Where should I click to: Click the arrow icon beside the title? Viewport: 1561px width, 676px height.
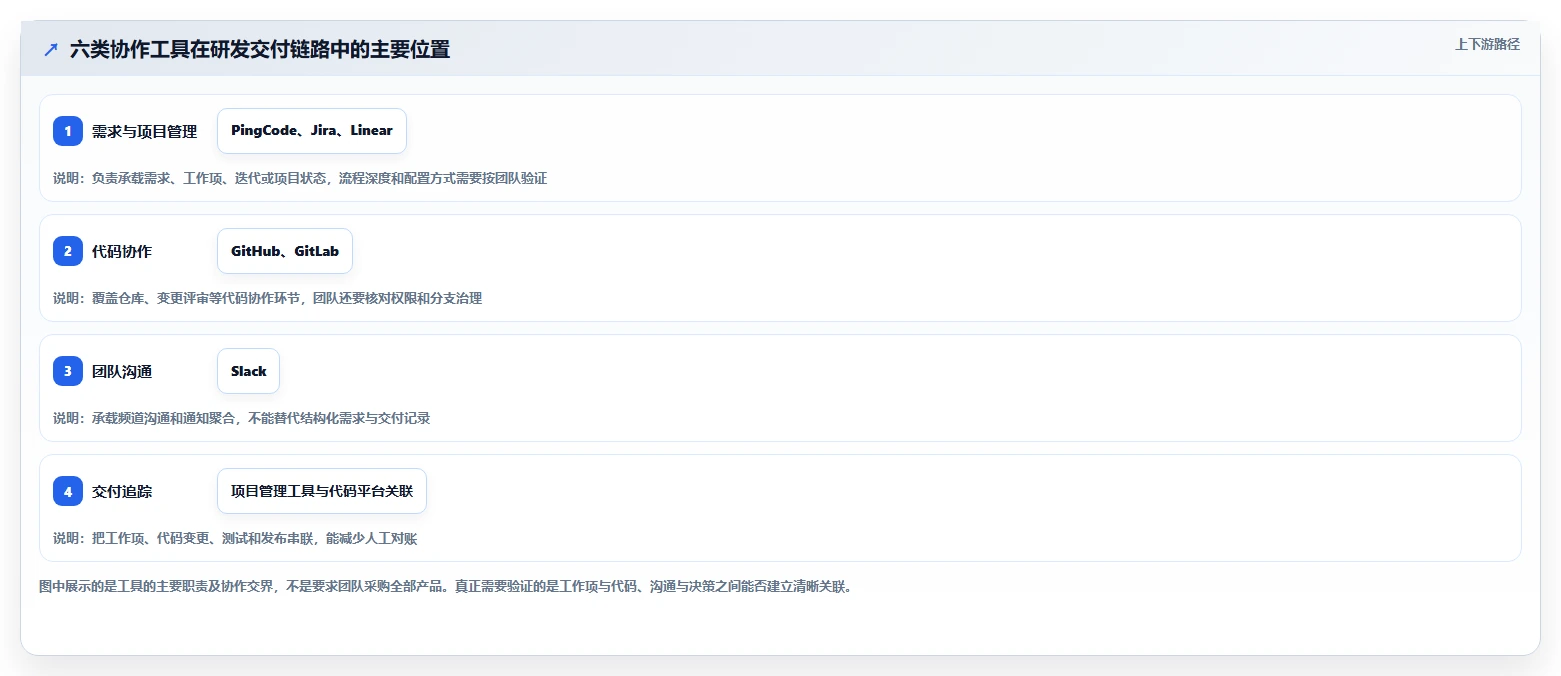[x=51, y=49]
